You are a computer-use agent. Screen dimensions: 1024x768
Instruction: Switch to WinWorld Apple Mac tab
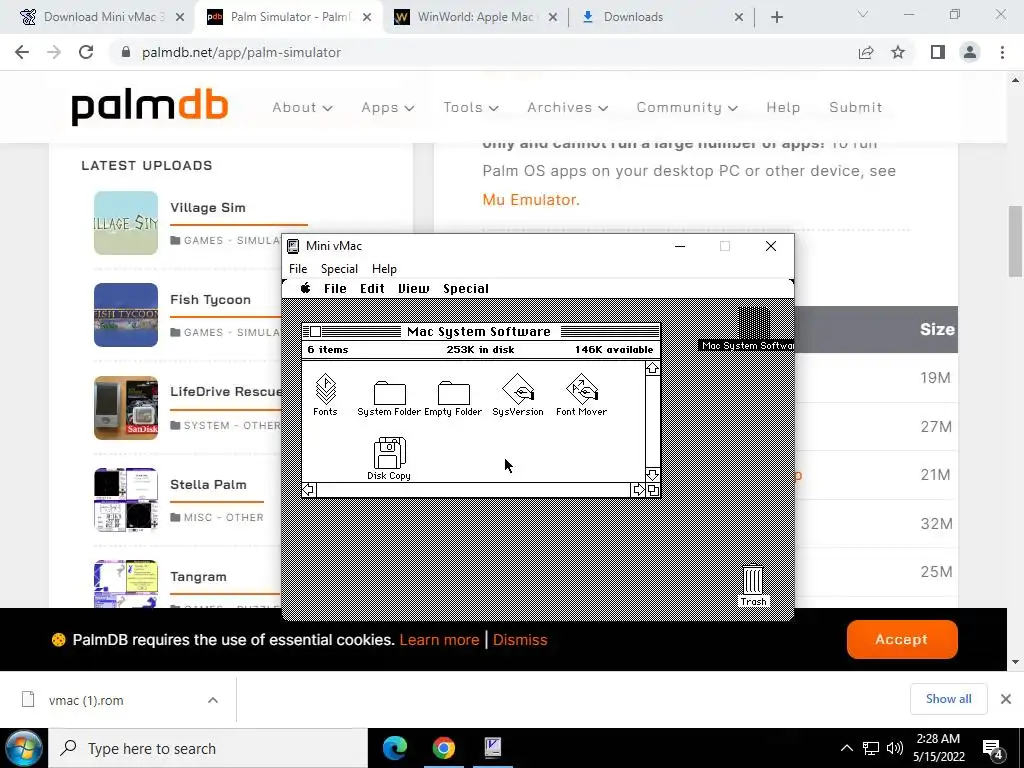(475, 17)
